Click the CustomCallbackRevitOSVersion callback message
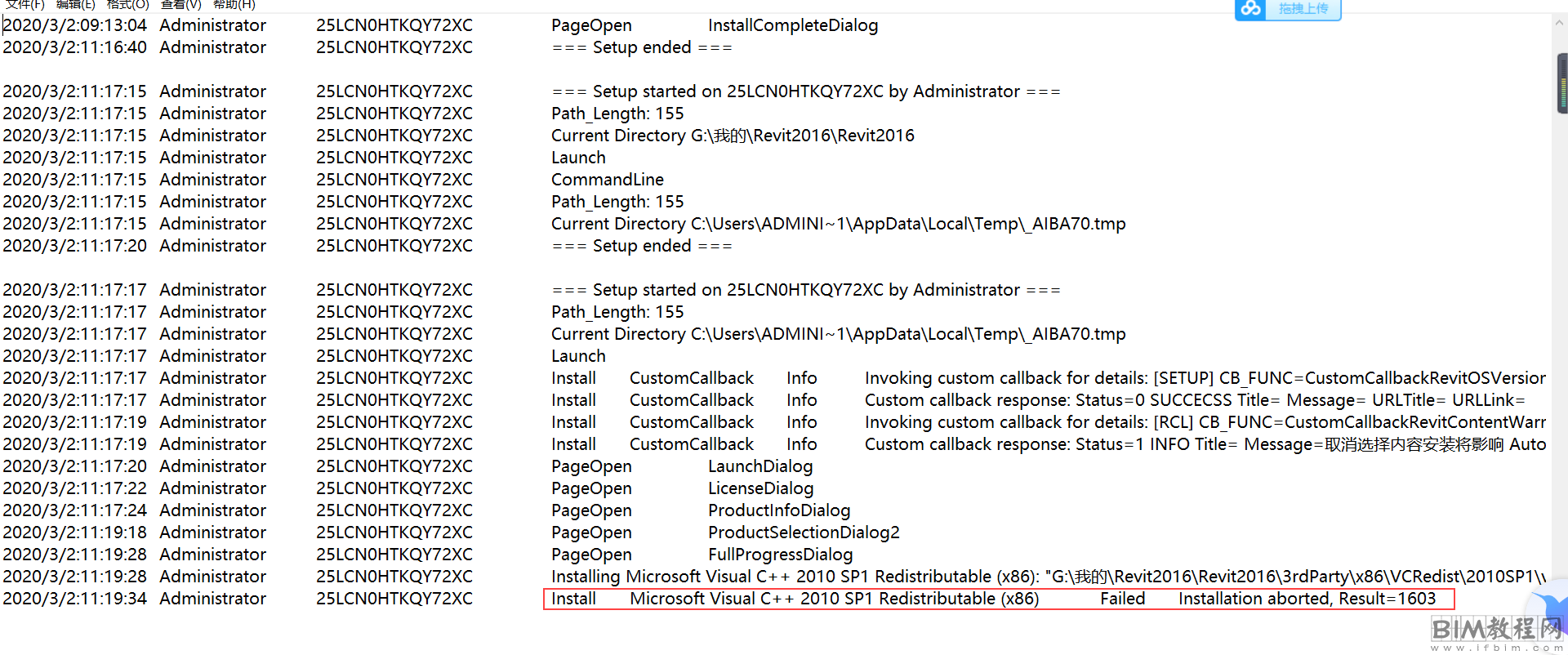 click(1205, 378)
